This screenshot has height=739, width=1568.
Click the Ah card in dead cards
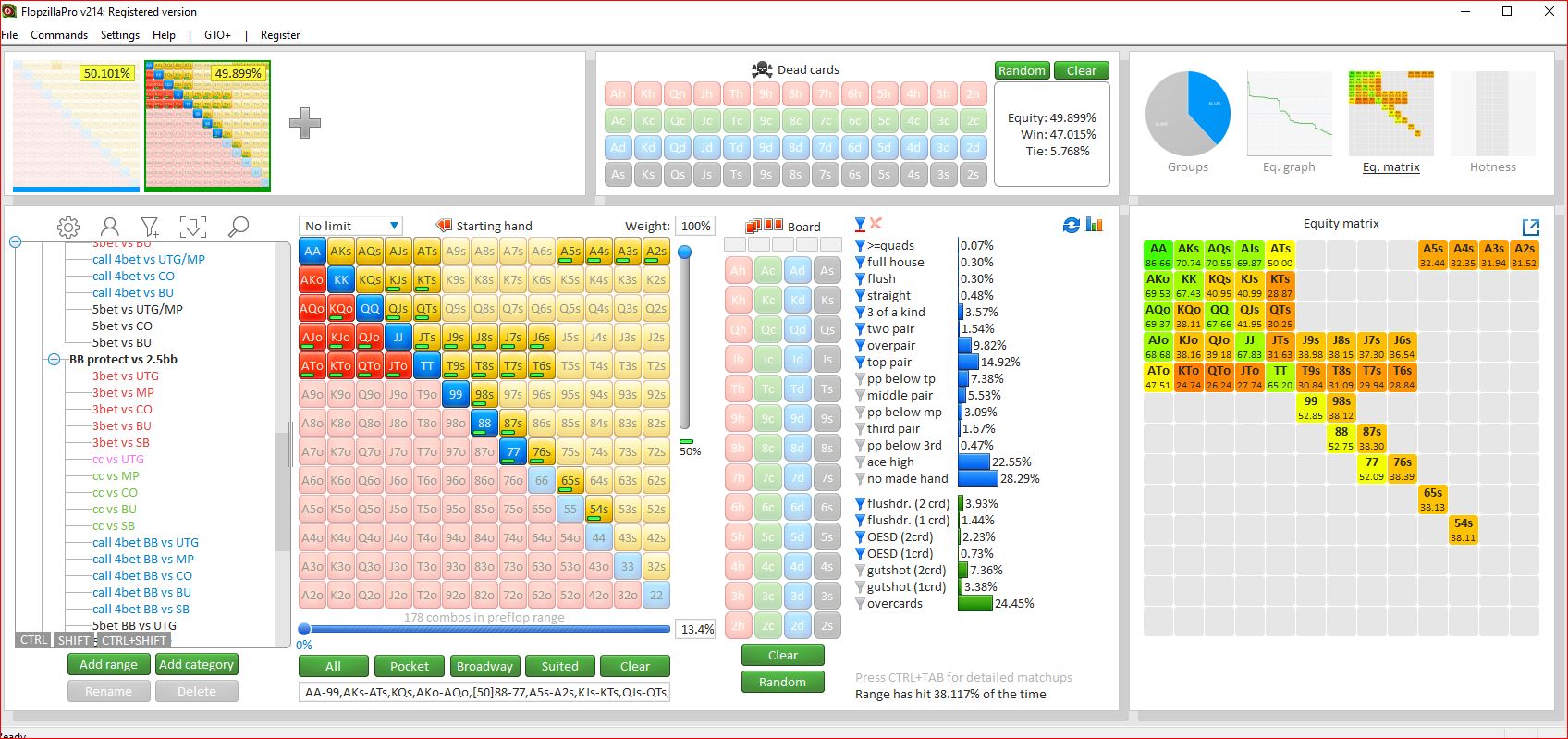click(x=619, y=93)
